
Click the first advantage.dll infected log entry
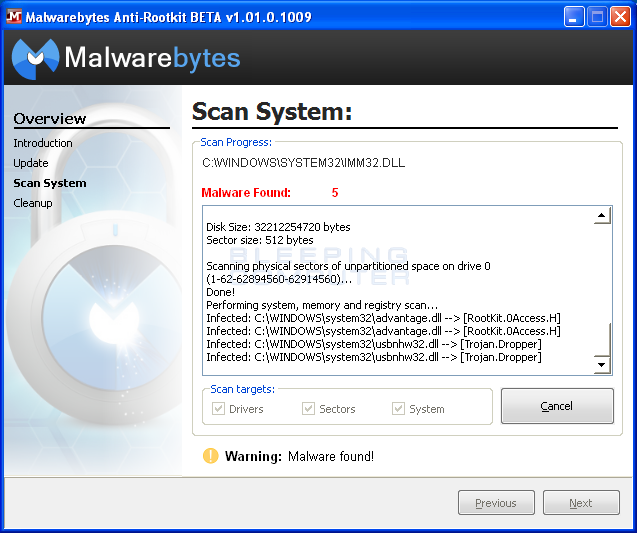tap(383, 318)
